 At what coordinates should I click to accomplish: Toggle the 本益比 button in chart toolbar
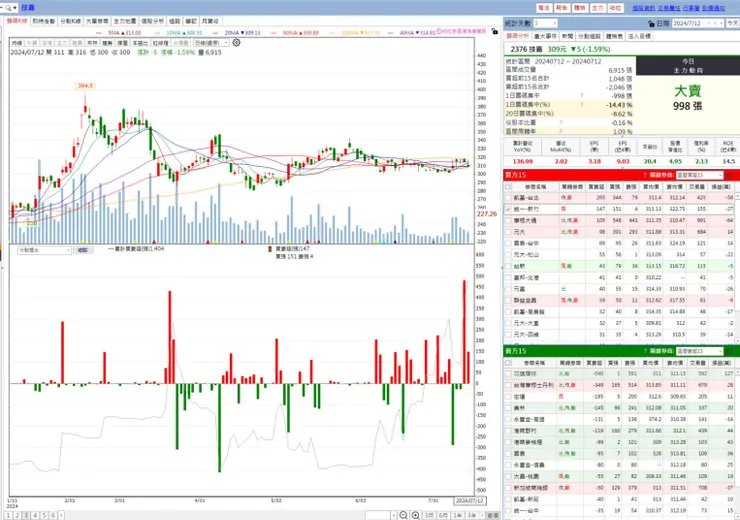(x=140, y=43)
